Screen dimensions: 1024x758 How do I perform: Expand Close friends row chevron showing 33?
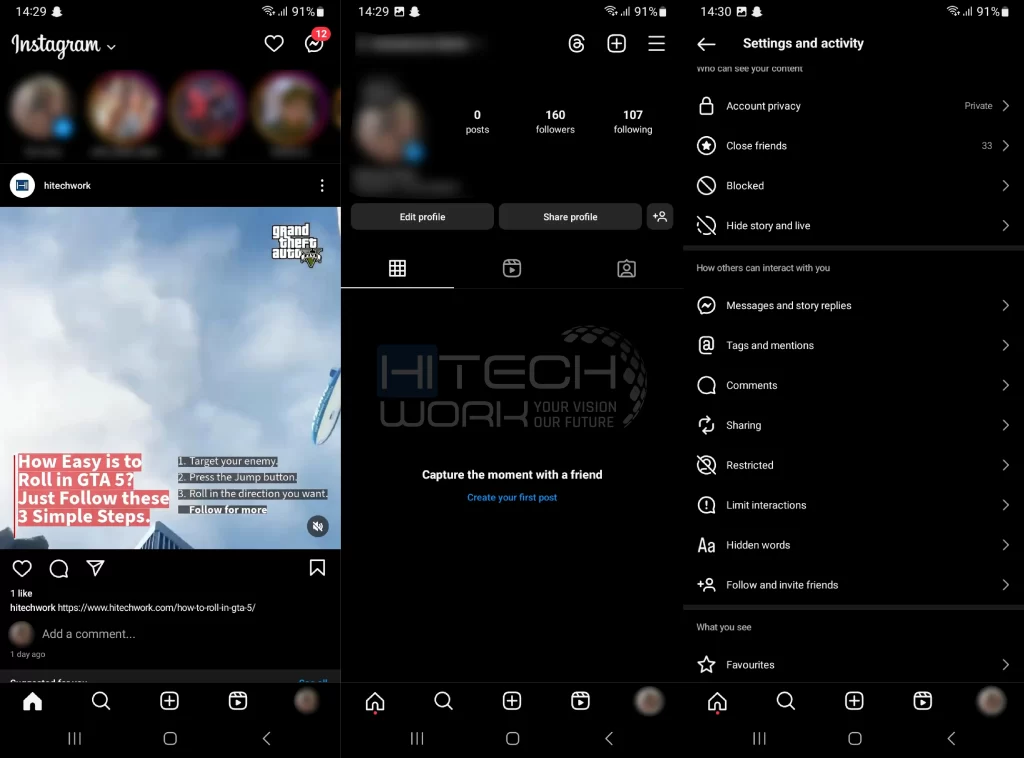click(1006, 146)
